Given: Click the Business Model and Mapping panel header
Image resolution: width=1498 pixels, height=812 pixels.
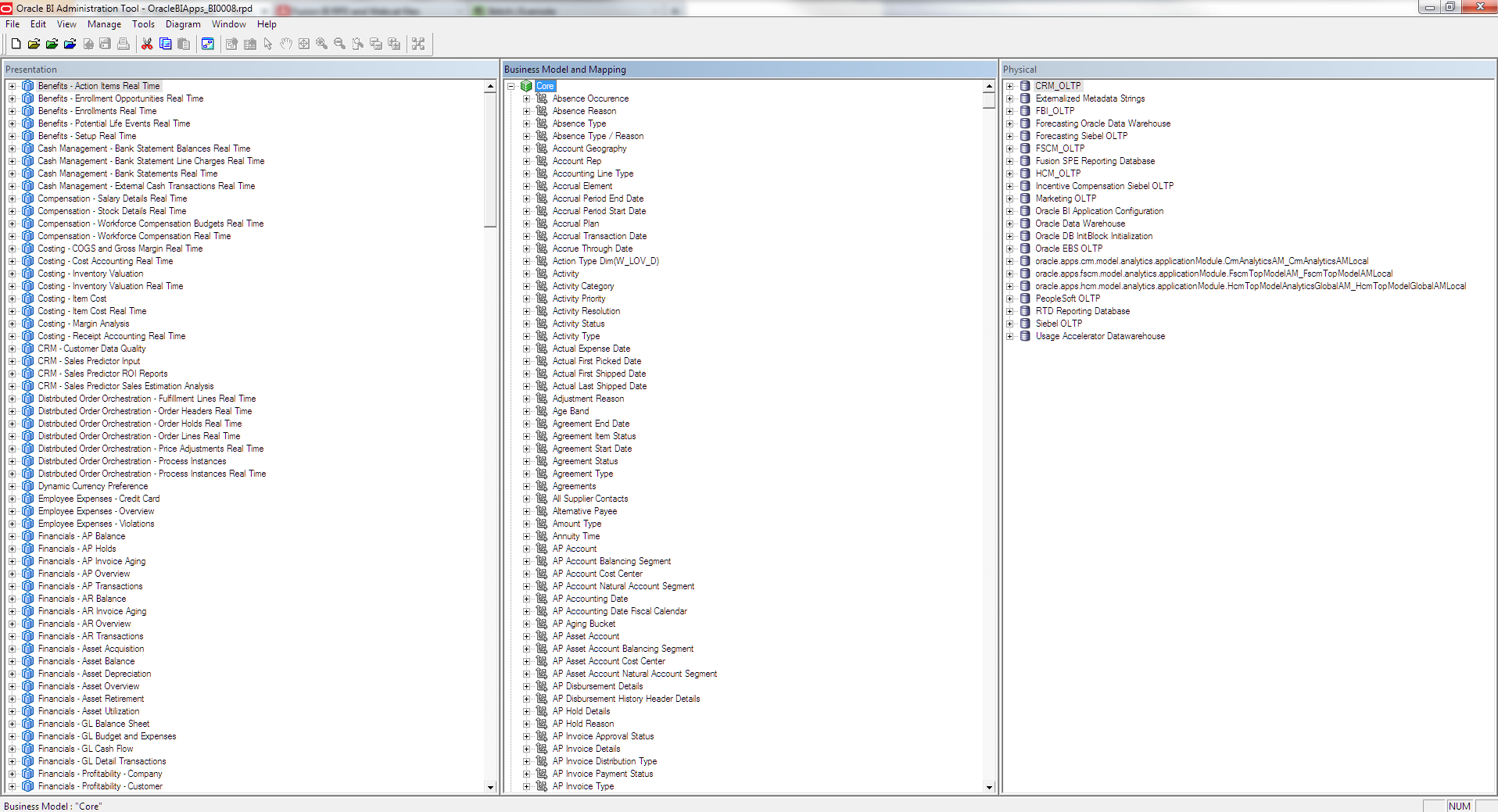Looking at the screenshot, I should coord(749,69).
